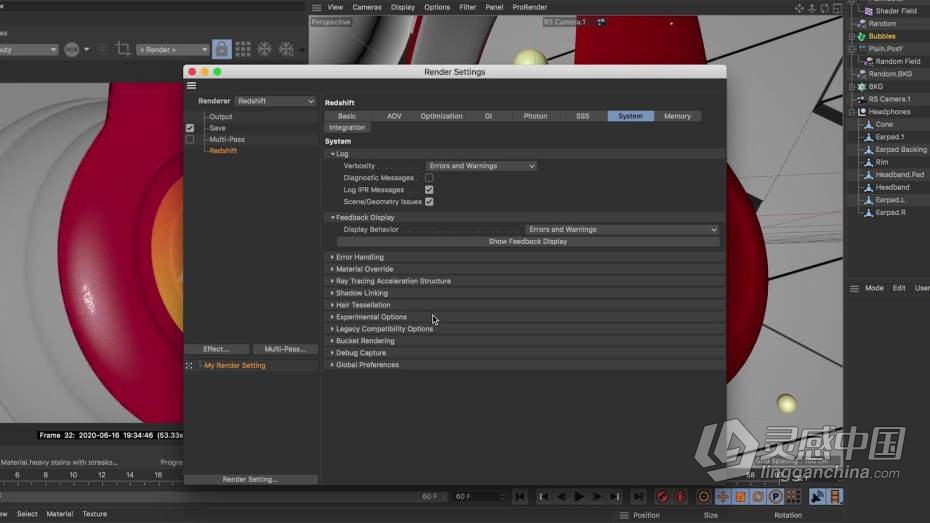Screen dimensions: 930x523
Task: Switch to the Memory tab
Action: point(677,116)
